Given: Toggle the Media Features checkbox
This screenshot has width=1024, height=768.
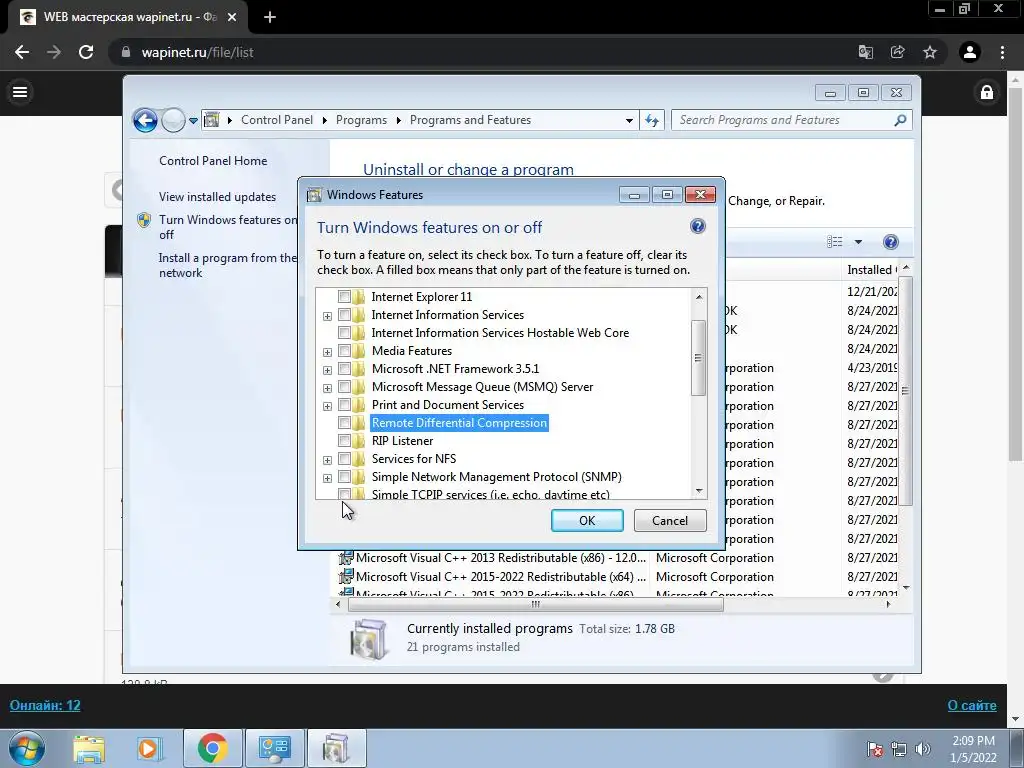Looking at the screenshot, I should pyautogui.click(x=344, y=351).
